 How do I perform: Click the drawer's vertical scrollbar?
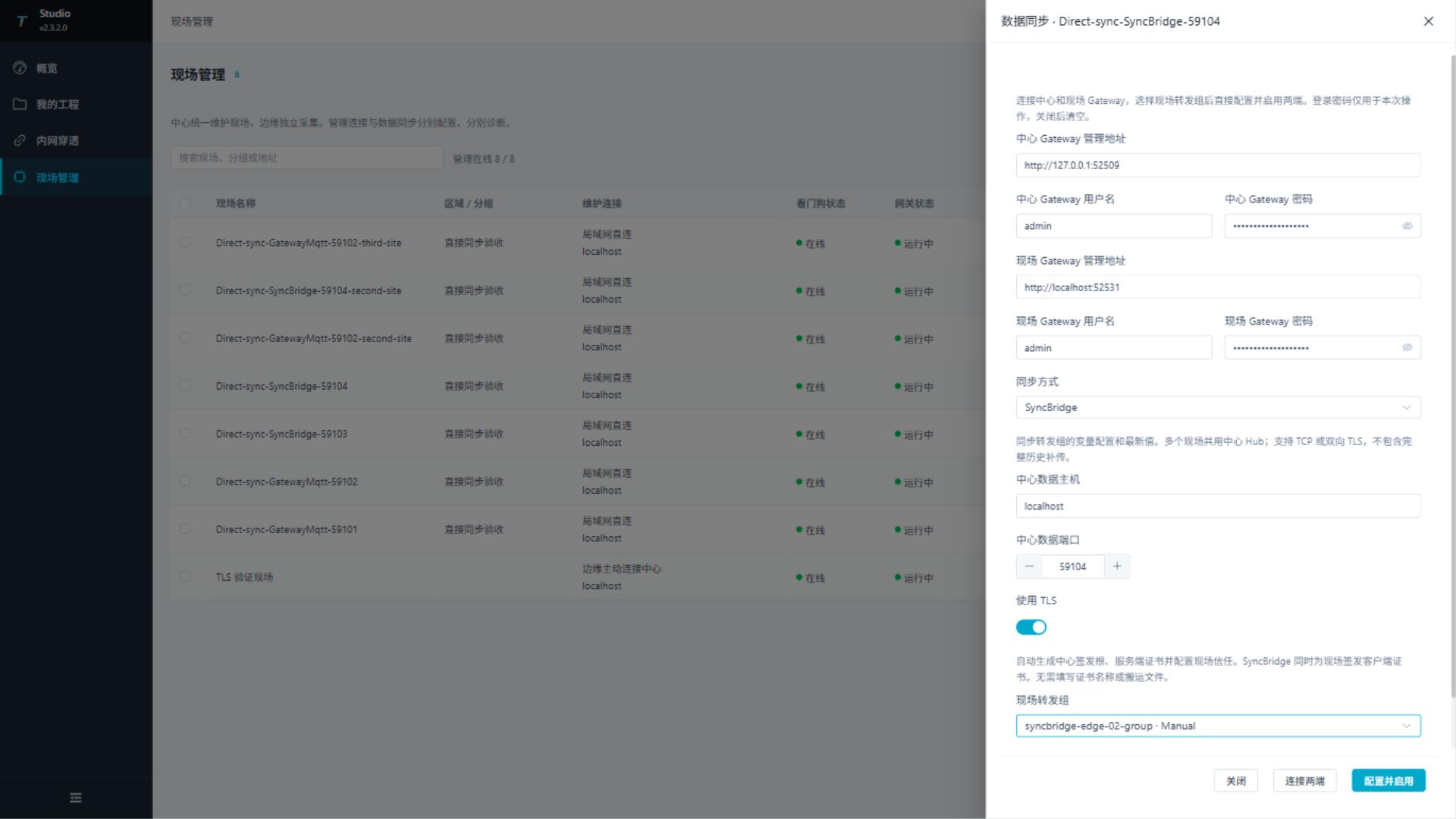(x=1452, y=375)
